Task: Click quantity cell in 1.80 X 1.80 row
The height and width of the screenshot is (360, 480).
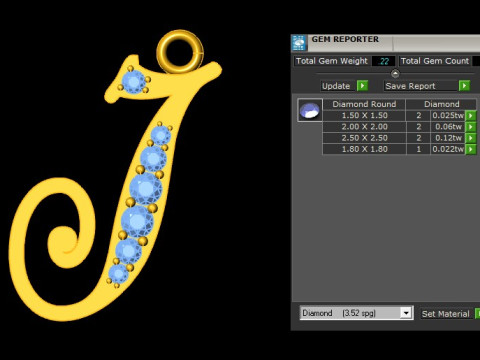Action: tap(418, 149)
